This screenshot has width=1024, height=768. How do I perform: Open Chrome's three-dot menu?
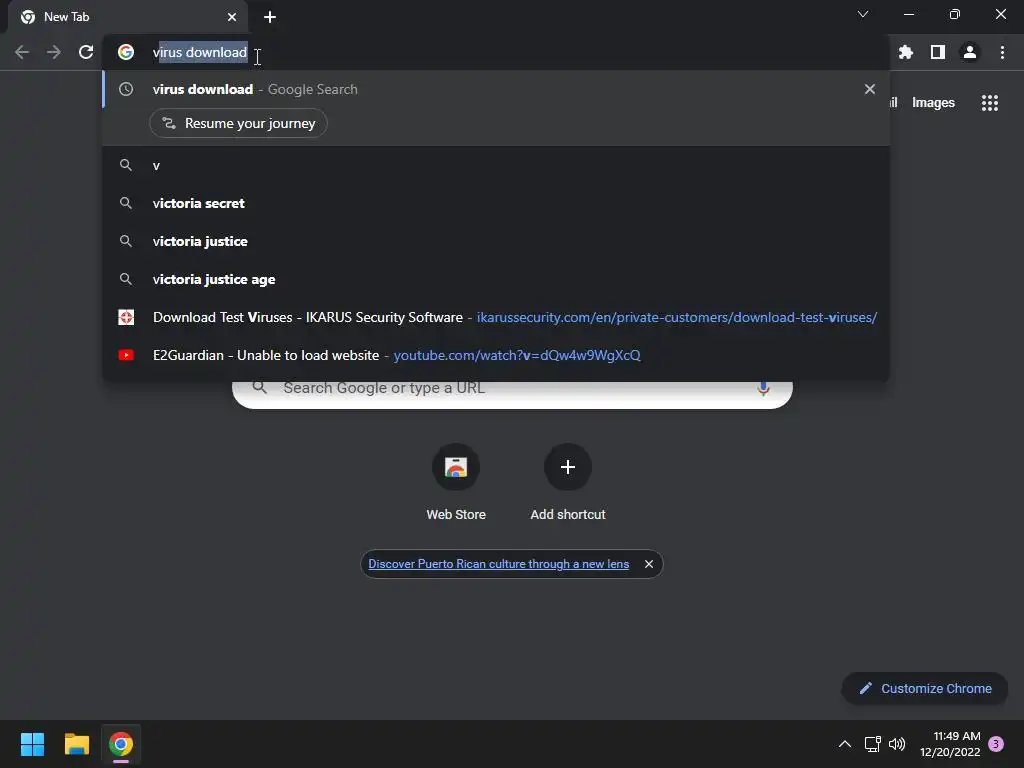[1002, 52]
